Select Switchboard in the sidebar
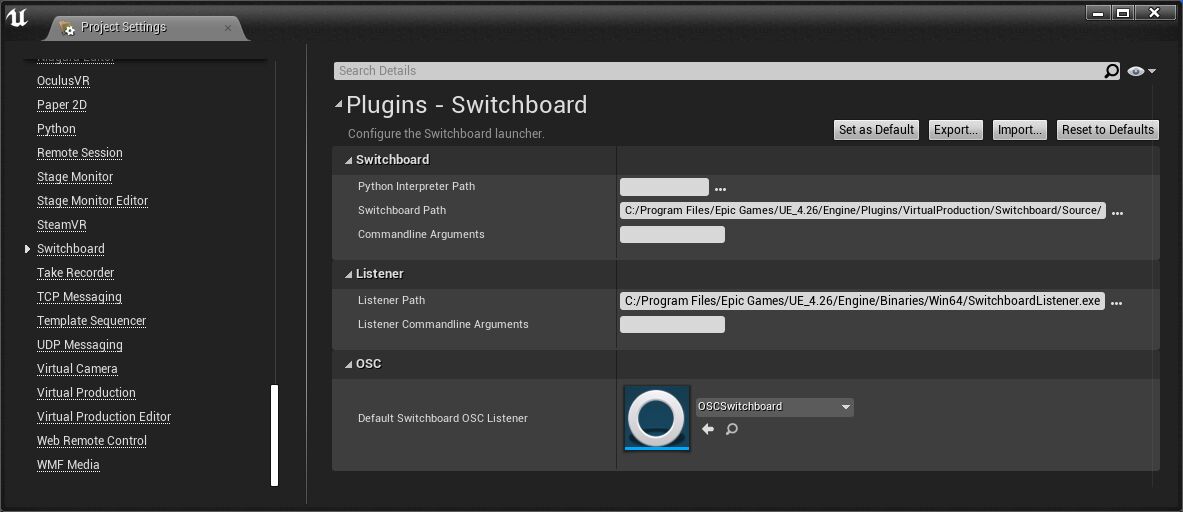 pos(71,249)
